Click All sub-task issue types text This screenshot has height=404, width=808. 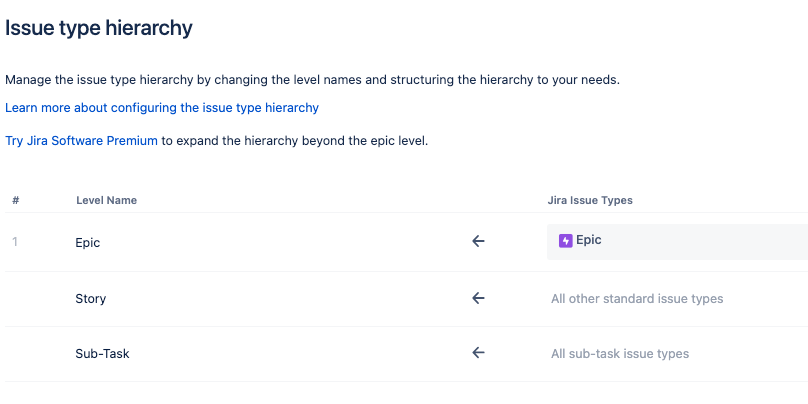pos(620,354)
